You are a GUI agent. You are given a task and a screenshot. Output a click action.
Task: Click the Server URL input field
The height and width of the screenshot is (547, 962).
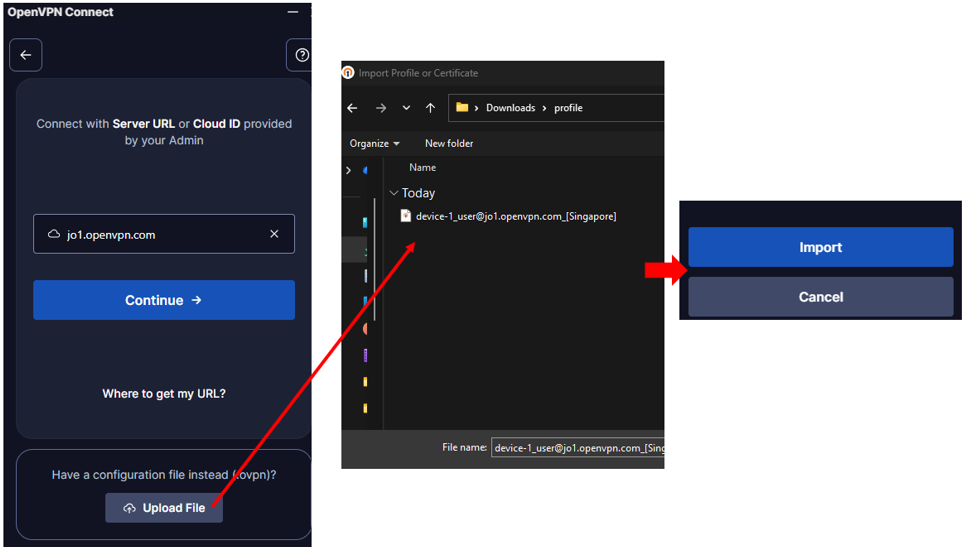[x=164, y=234]
